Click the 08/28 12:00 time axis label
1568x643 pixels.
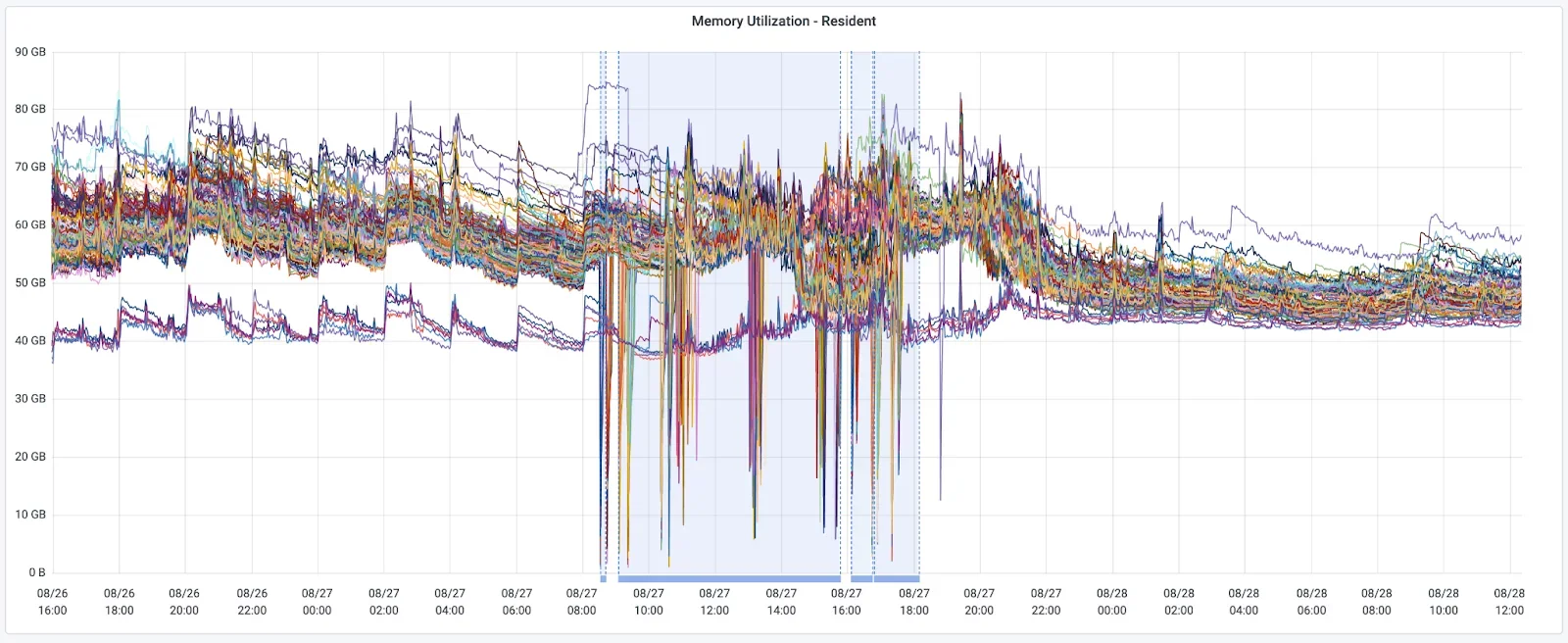1509,602
